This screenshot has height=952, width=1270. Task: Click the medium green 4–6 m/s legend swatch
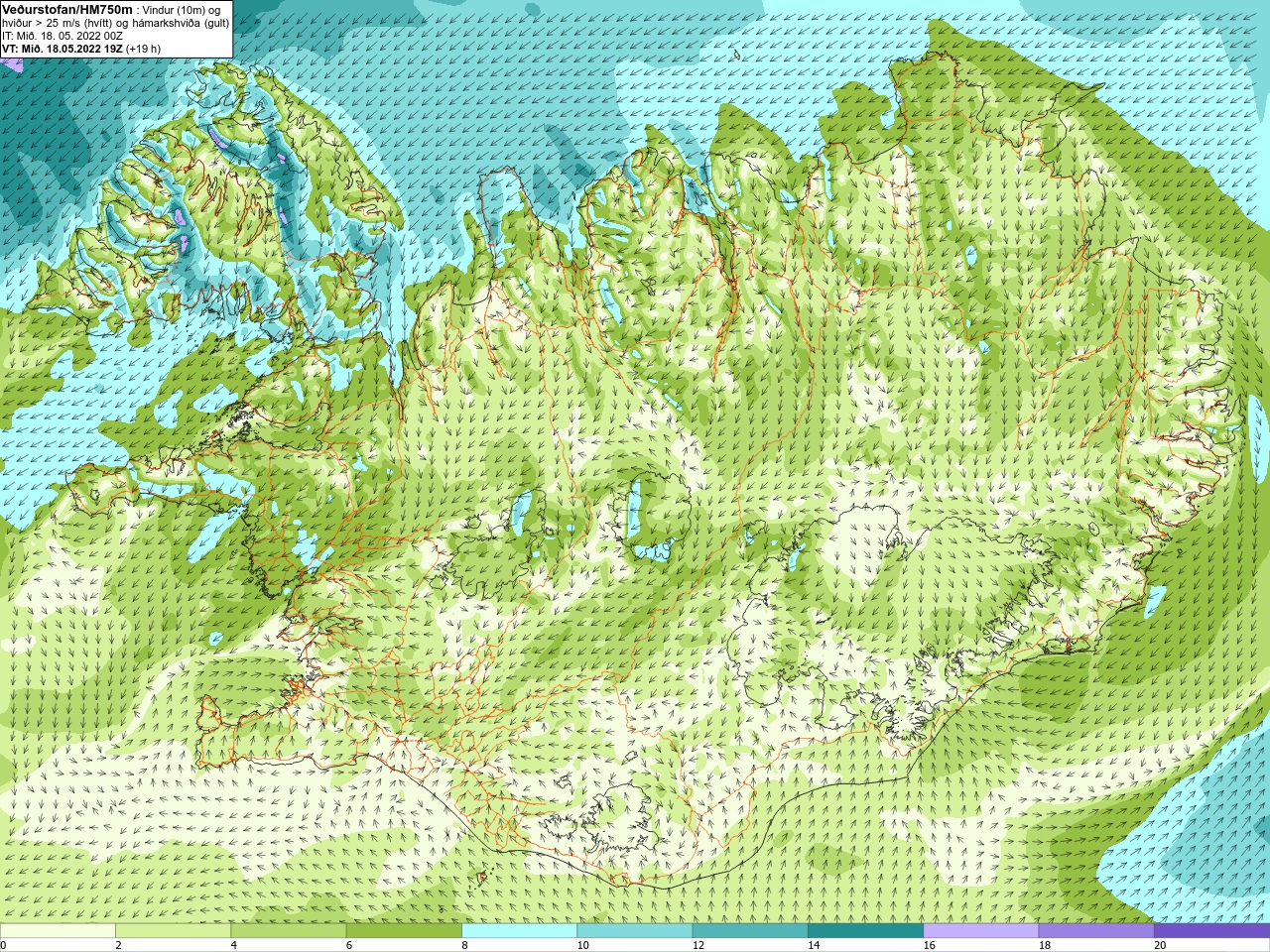289,931
